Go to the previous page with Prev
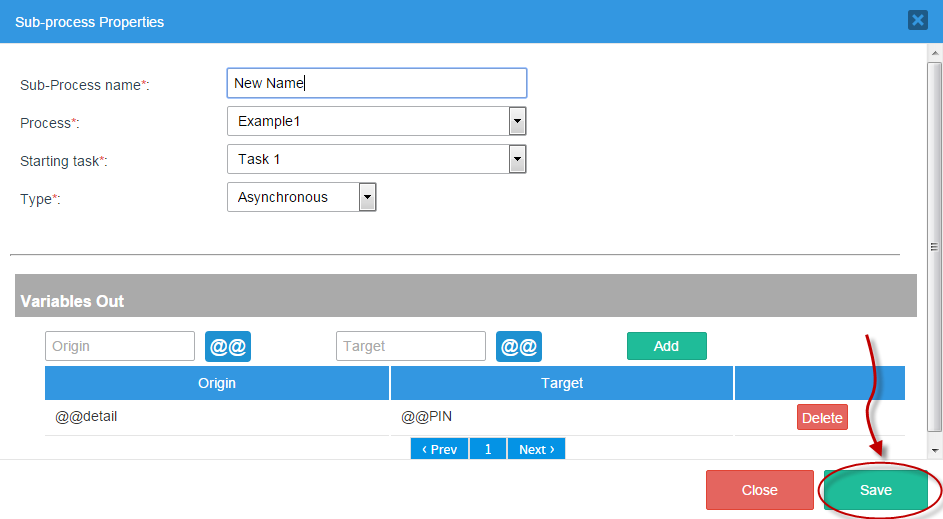 [439, 449]
